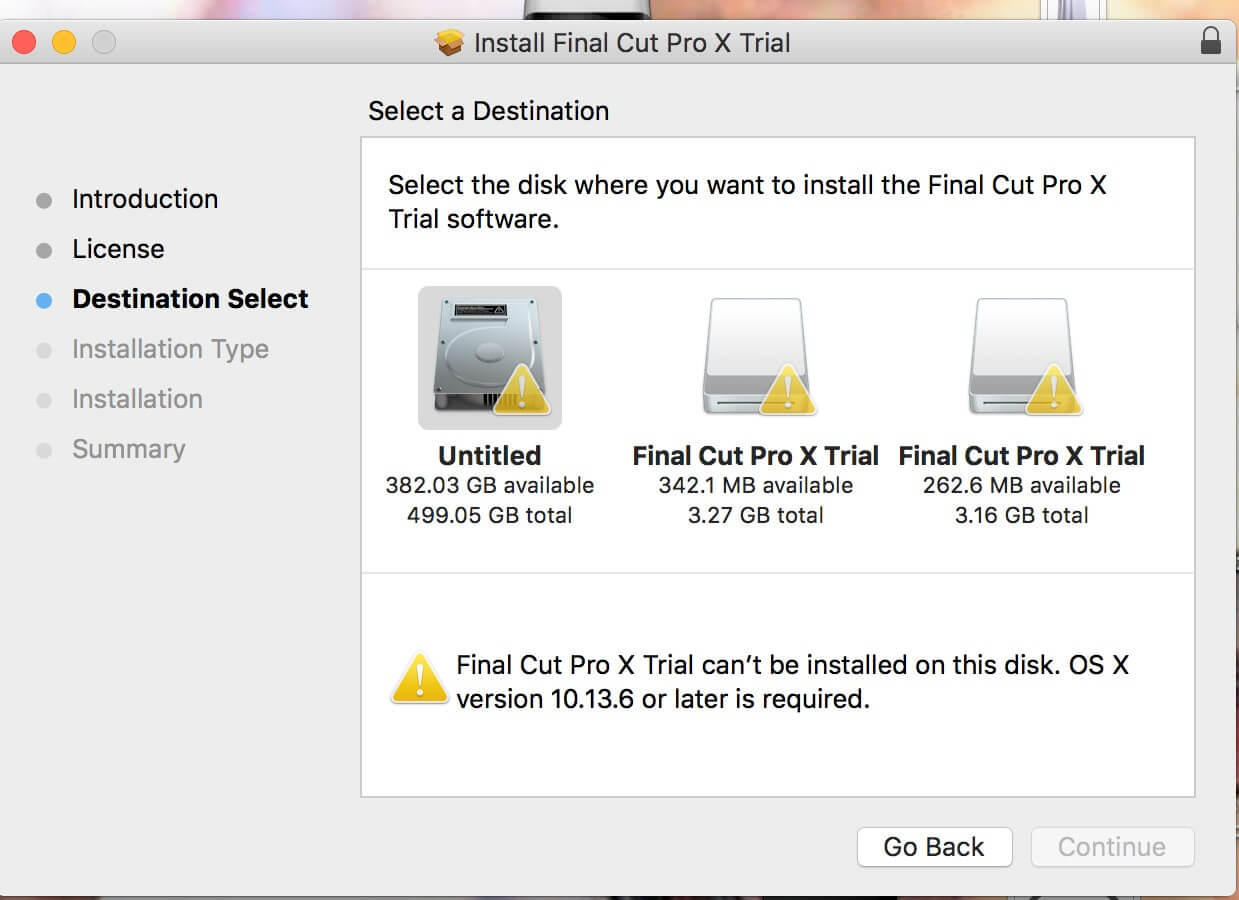Select the disk icon with 342.1 MB available
Screen dimensions: 1239x900
[x=755, y=356]
